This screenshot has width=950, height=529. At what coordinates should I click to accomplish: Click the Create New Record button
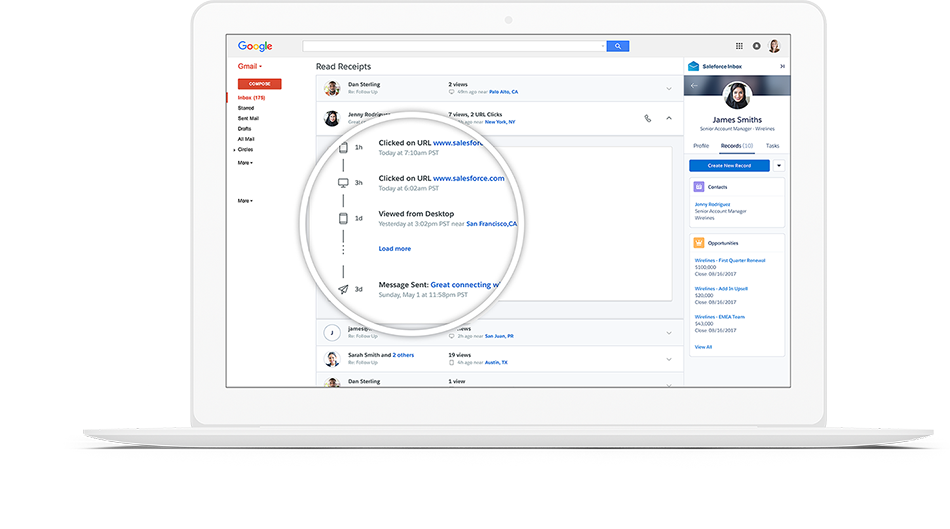pyautogui.click(x=729, y=165)
